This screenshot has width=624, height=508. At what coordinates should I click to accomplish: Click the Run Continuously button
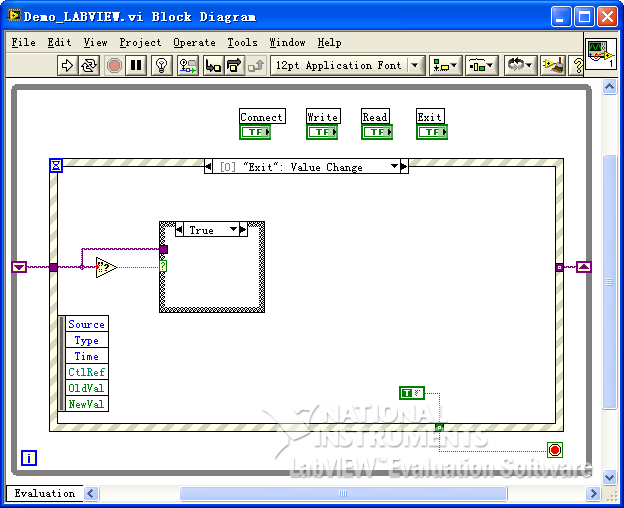tap(89, 66)
